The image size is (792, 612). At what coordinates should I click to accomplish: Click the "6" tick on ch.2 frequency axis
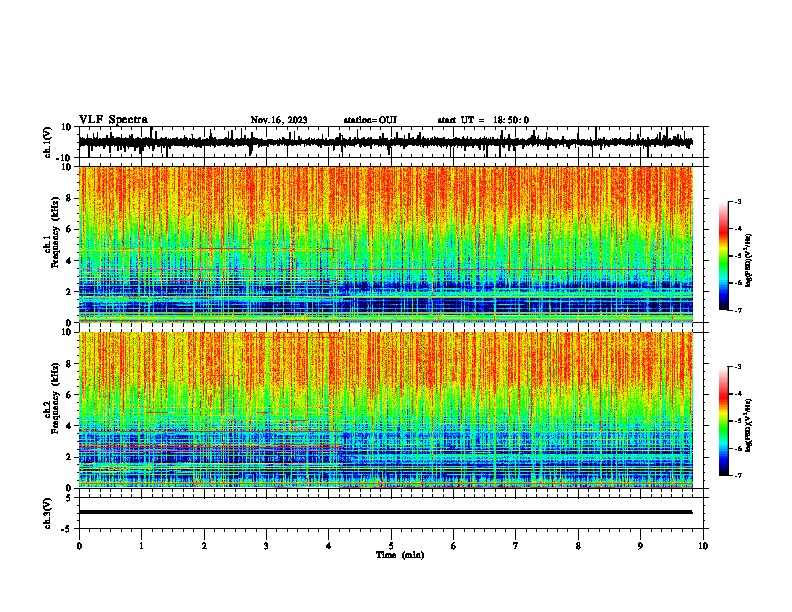point(69,395)
